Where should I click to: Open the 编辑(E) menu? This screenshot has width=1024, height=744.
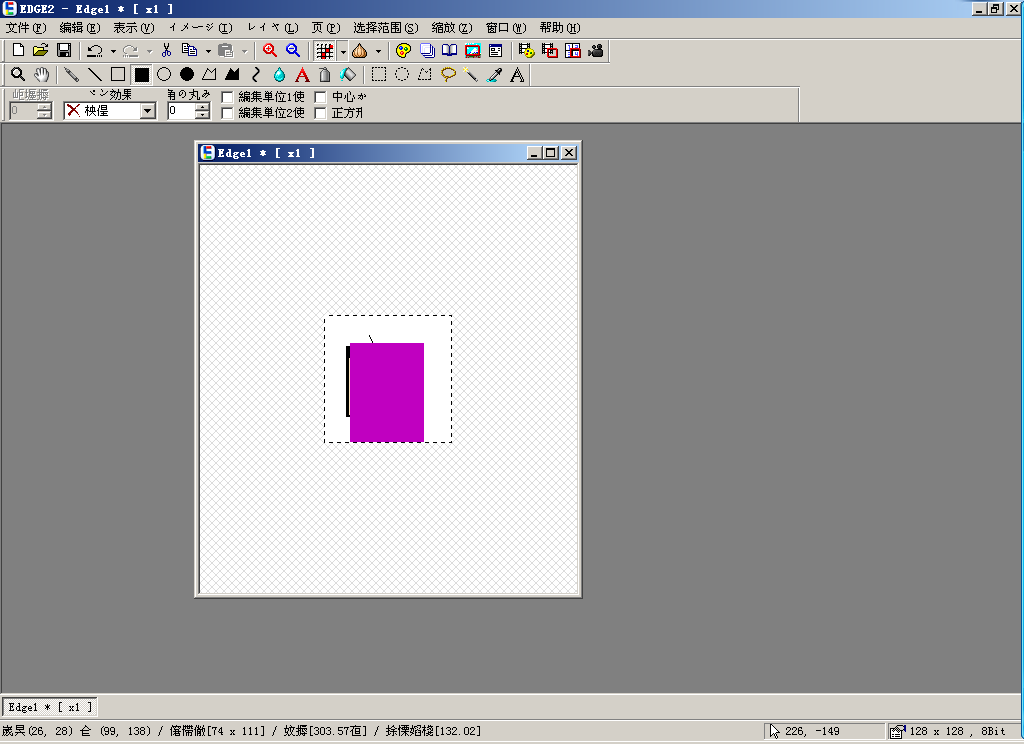[x=80, y=27]
